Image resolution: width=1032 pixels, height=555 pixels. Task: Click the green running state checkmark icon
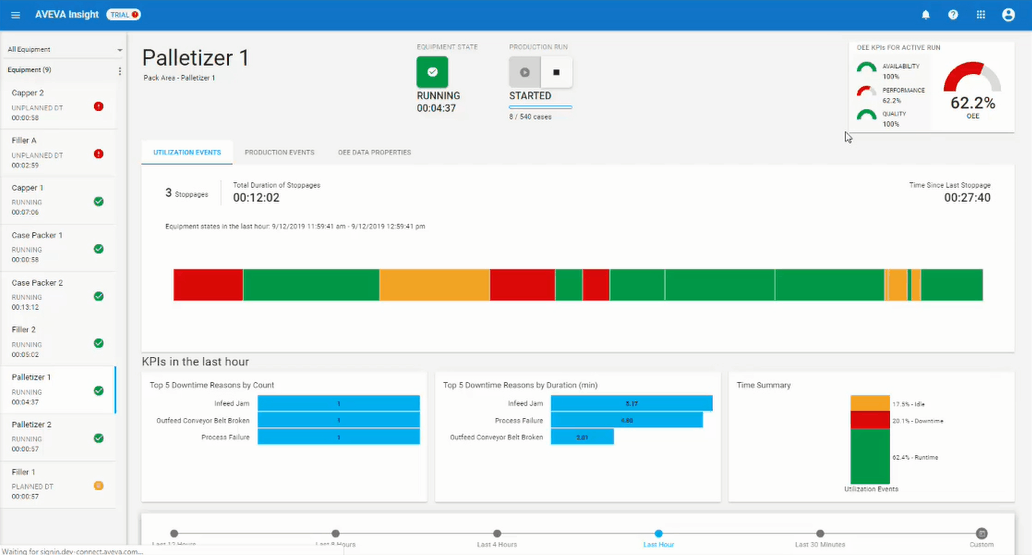[x=432, y=72]
